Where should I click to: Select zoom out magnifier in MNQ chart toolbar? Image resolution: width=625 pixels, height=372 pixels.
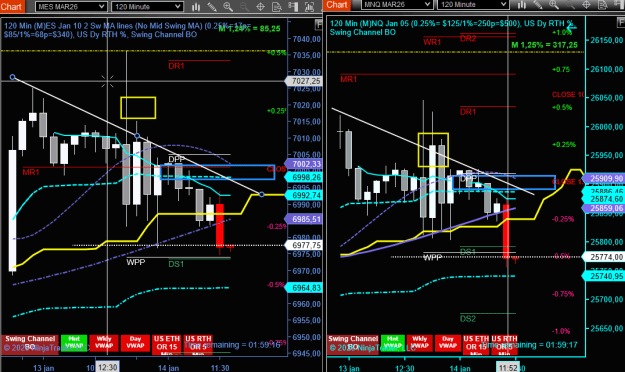coord(570,4)
